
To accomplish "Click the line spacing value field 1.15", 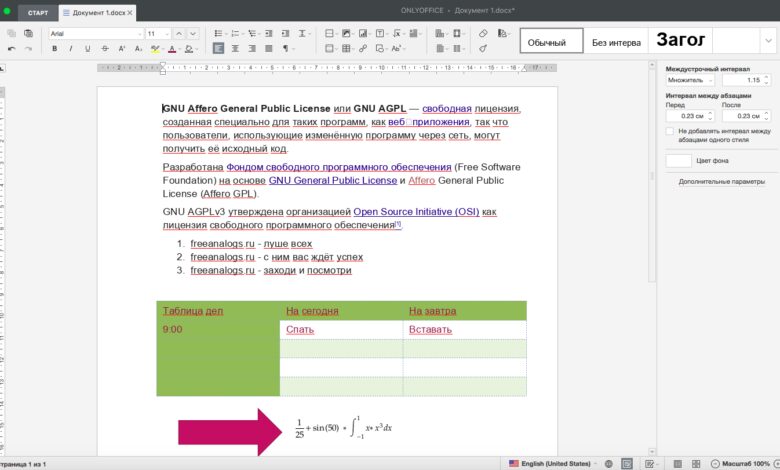I will [x=746, y=80].
